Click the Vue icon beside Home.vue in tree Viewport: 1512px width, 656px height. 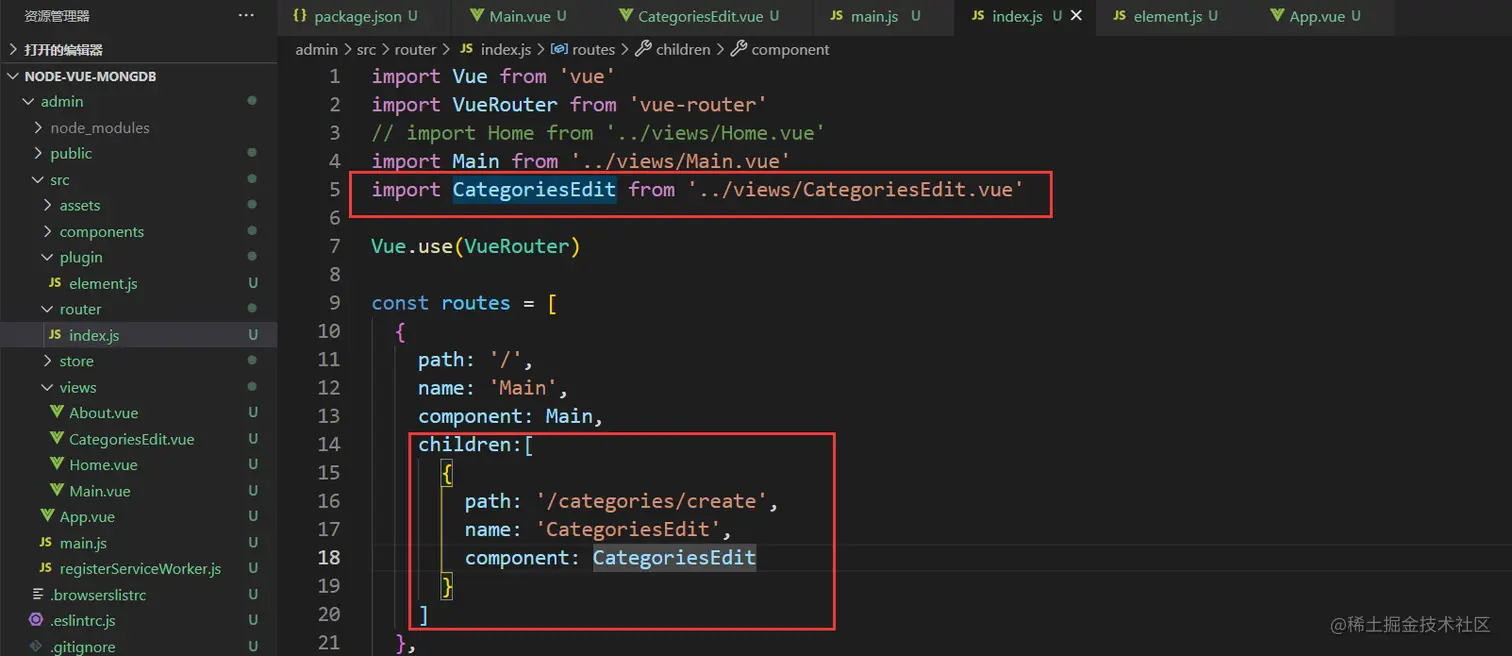pyautogui.click(x=57, y=465)
